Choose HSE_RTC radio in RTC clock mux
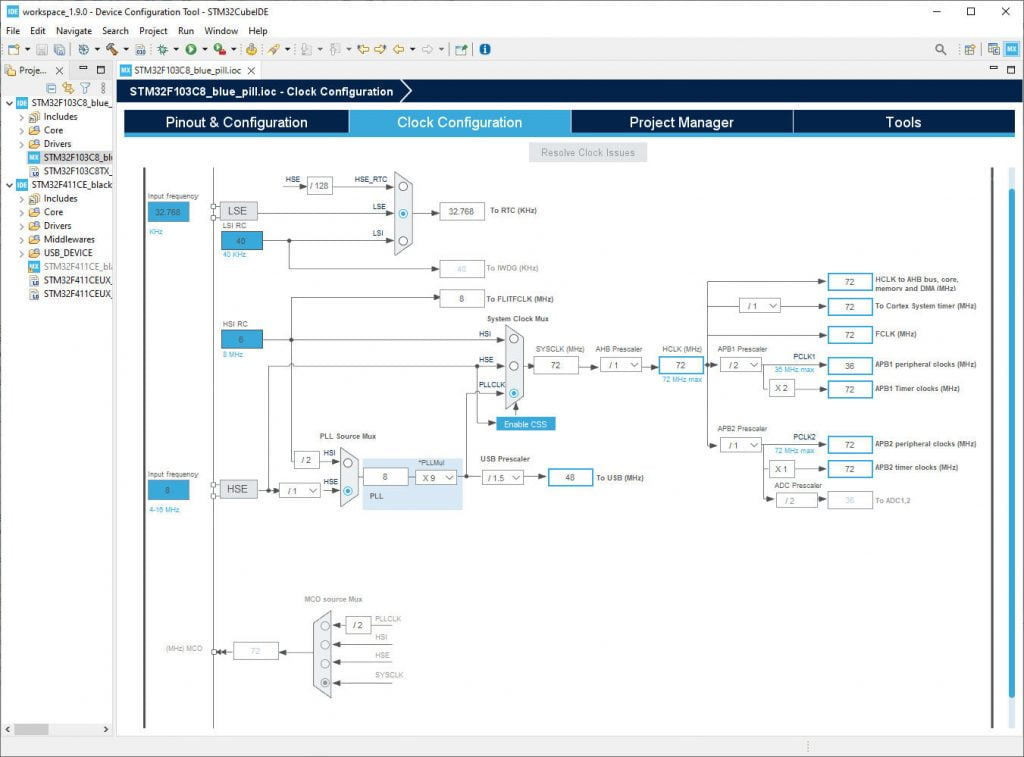 click(x=402, y=185)
